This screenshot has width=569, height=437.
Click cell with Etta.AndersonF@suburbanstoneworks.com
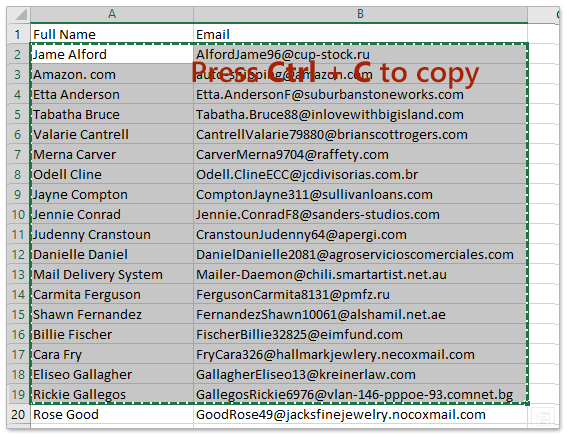[x=360, y=94]
